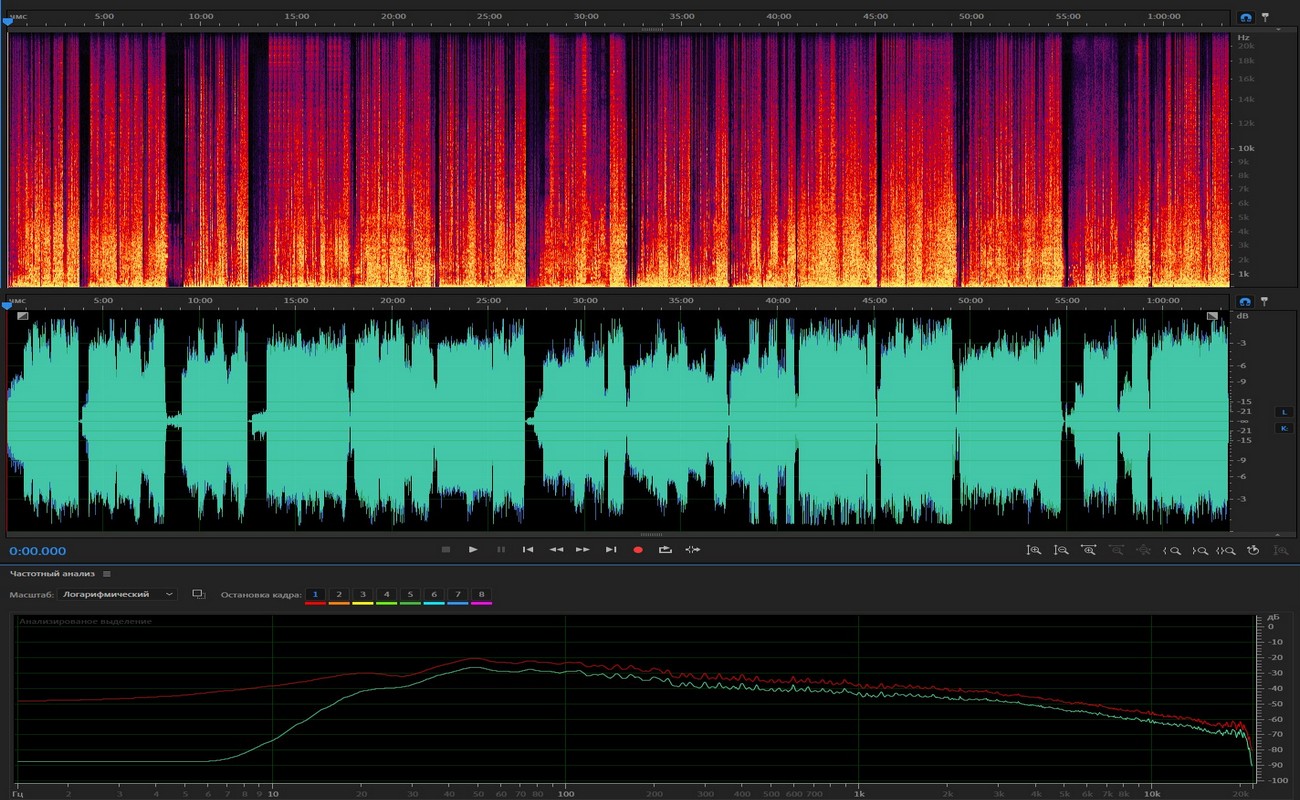This screenshot has height=800, width=1300.
Task: Click the Skip Selection transport icon
Action: tap(693, 549)
